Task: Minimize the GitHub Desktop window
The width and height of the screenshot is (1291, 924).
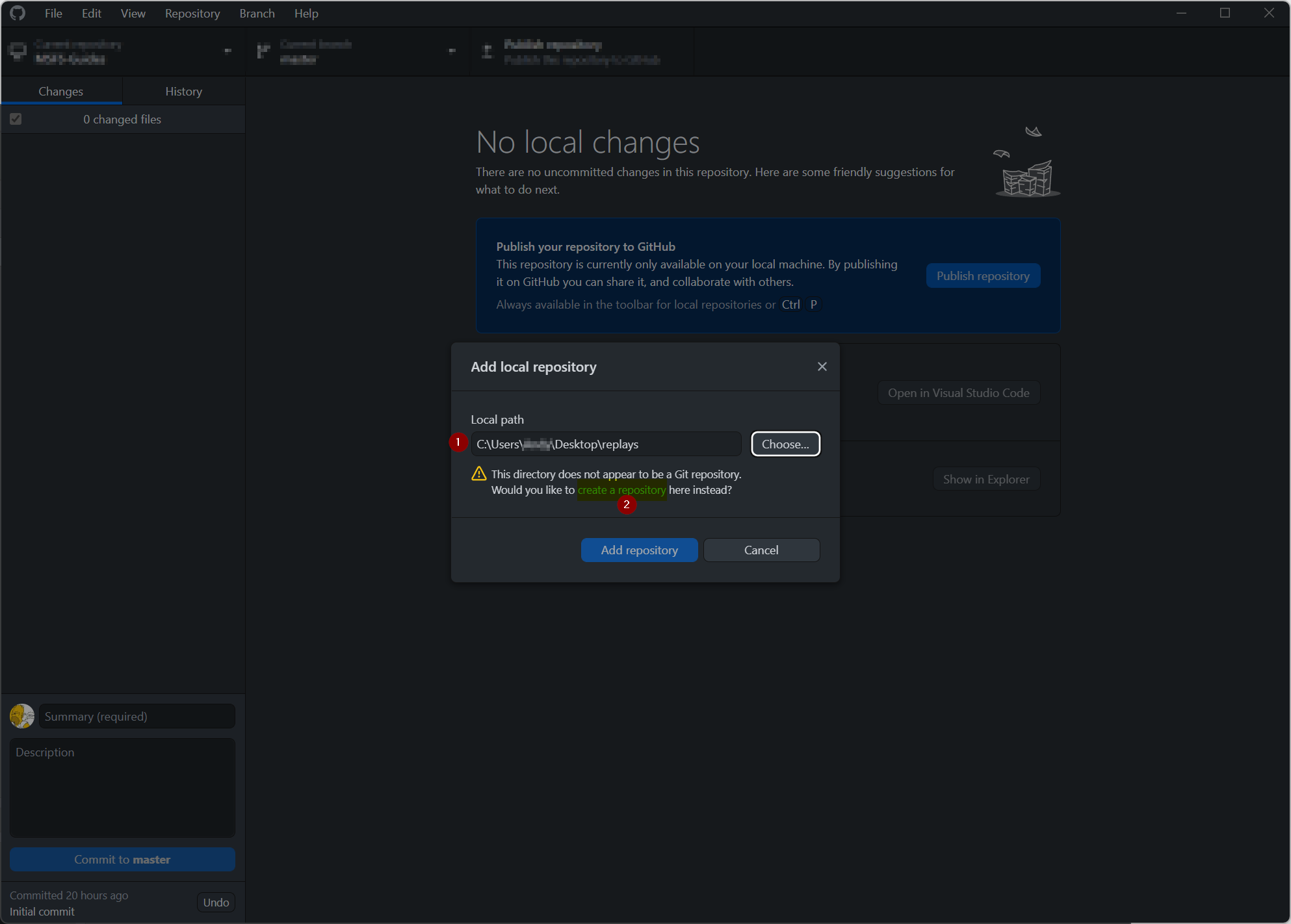Action: coord(1182,13)
